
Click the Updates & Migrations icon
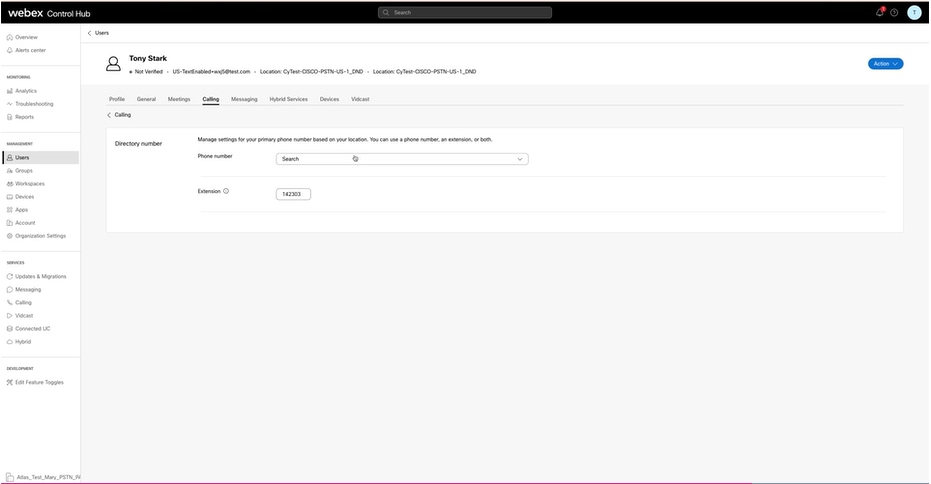pos(10,276)
